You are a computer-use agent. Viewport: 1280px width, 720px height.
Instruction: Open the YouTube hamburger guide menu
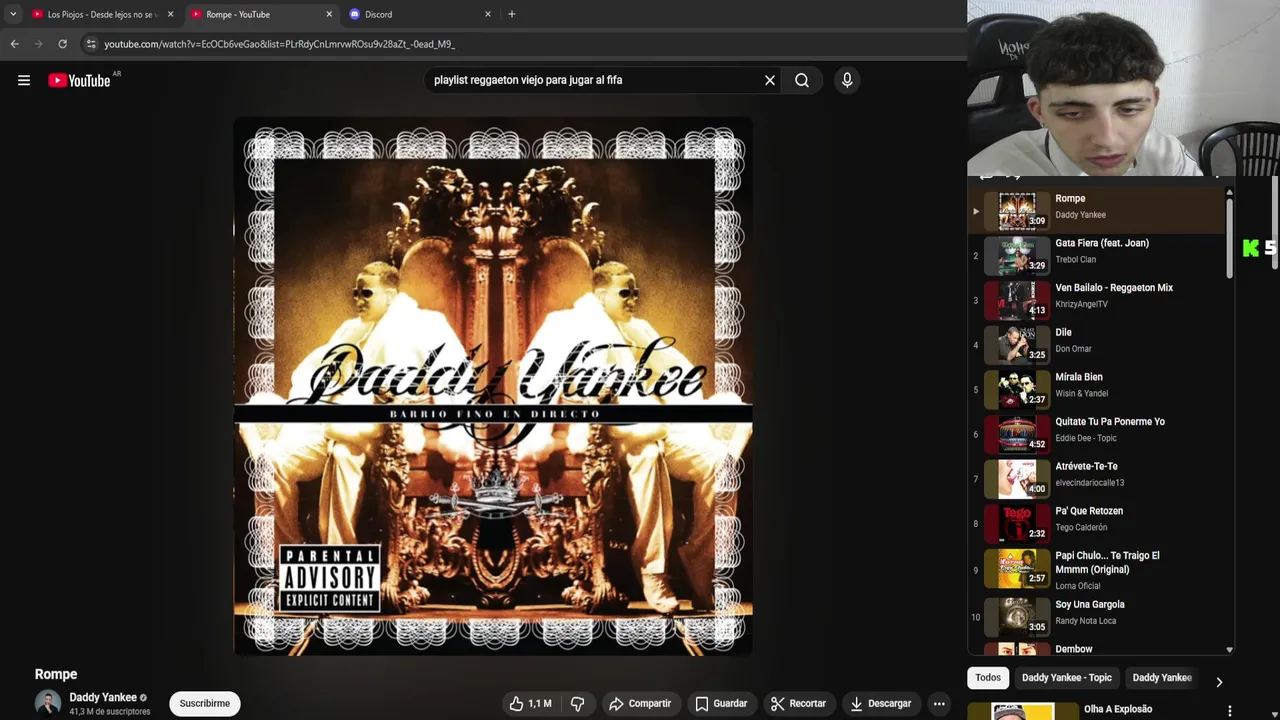24,80
